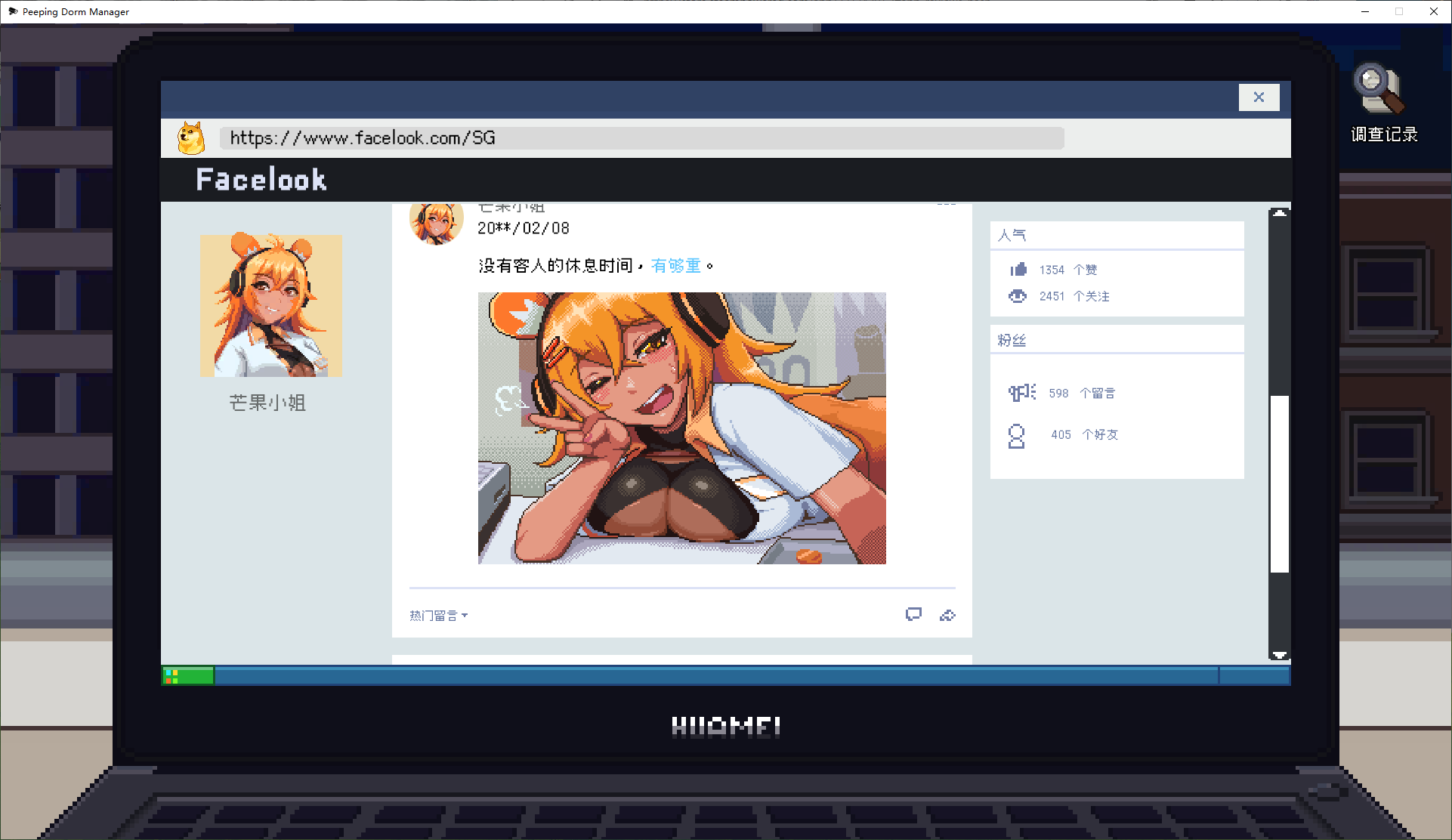Click the eye followers icon
The height and width of the screenshot is (840, 1452).
[x=1018, y=296]
